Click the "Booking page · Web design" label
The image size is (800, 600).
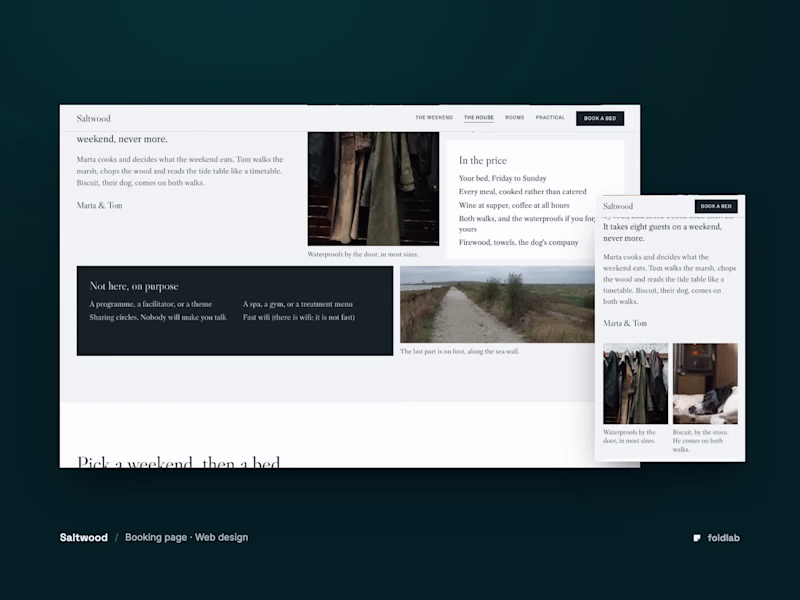pos(186,537)
